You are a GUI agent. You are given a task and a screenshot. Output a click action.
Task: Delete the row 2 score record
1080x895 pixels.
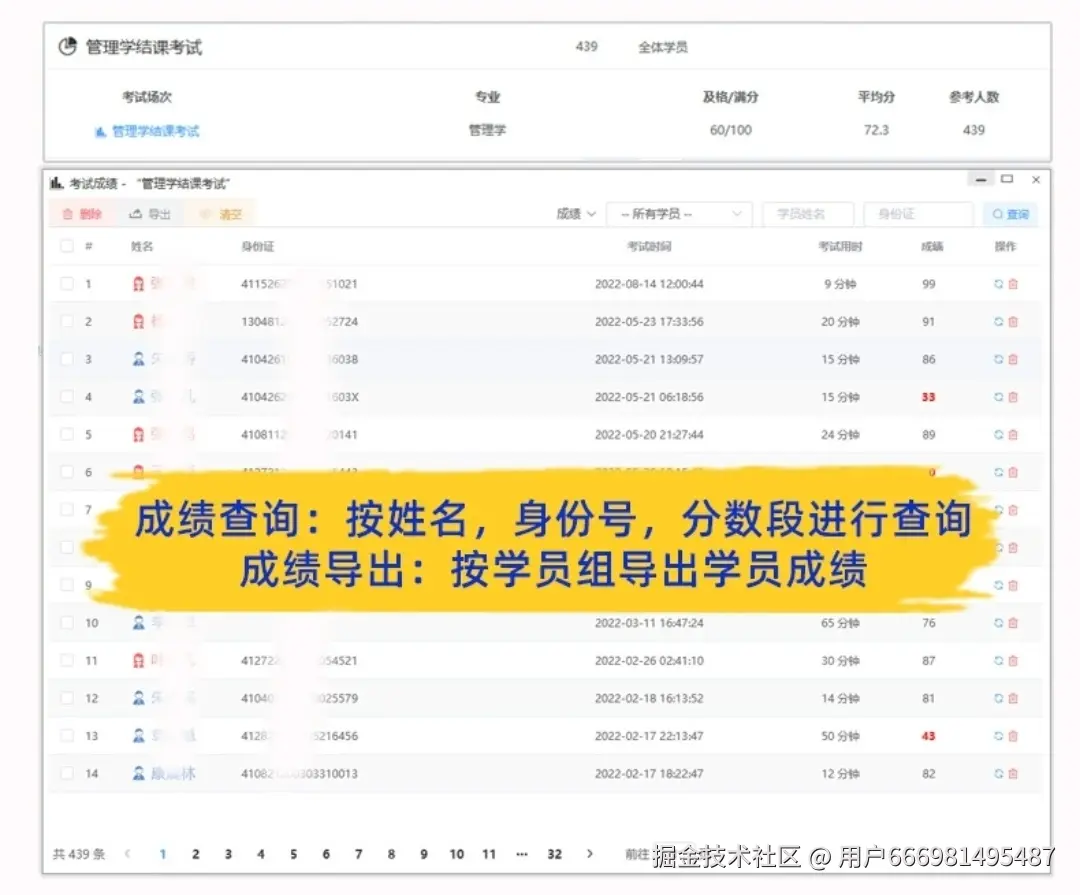tap(1013, 322)
